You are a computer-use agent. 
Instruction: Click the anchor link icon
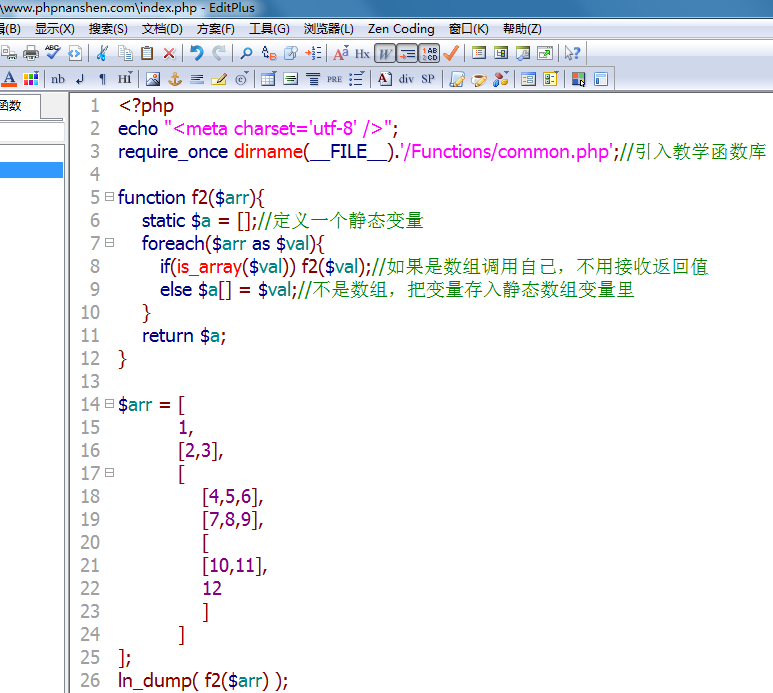[175, 79]
